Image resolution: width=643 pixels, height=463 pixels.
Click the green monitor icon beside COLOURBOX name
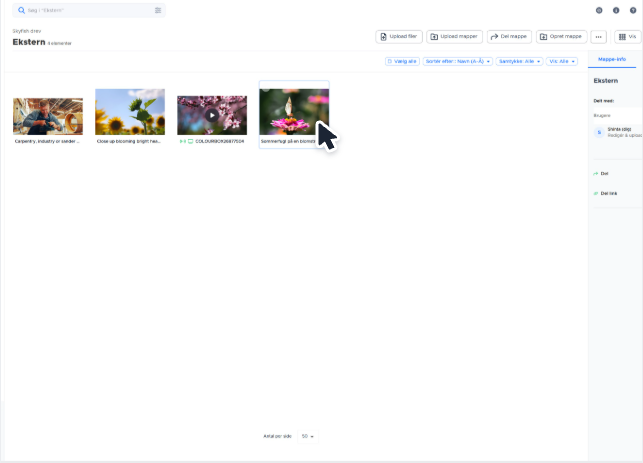coord(190,141)
